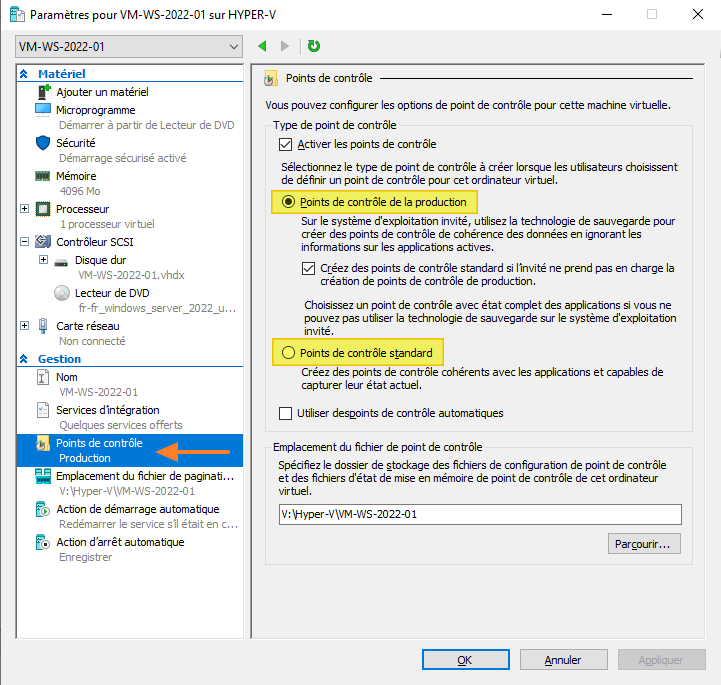This screenshot has height=685, width=721.
Task: Collapse the Contrôleur SCSI node
Action: tap(24, 242)
